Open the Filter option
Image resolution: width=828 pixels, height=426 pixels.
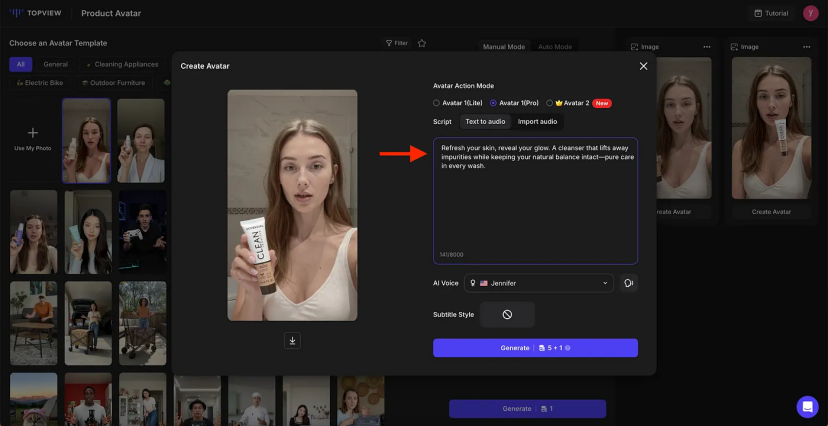click(397, 43)
